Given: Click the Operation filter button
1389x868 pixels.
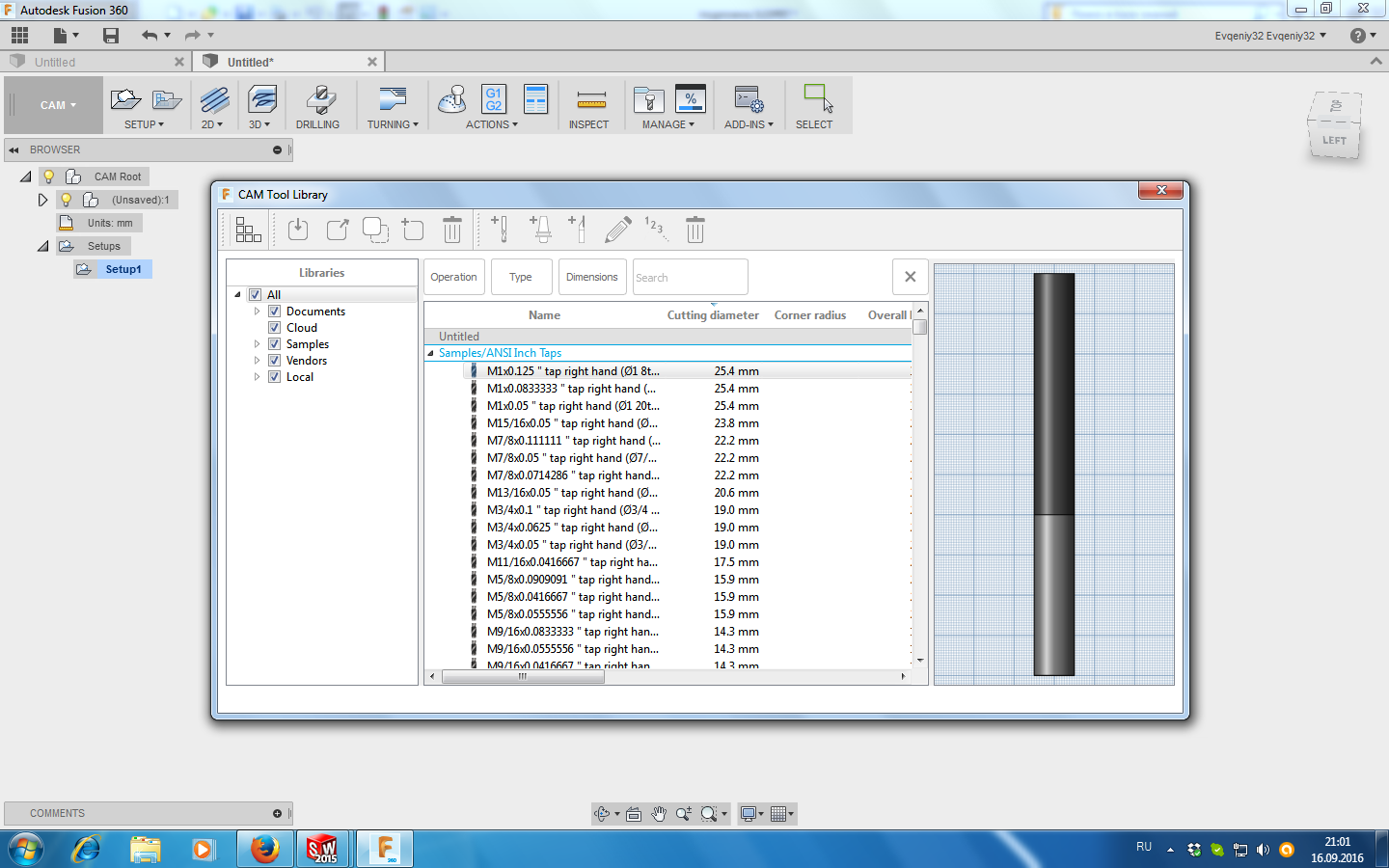Looking at the screenshot, I should 454,277.
